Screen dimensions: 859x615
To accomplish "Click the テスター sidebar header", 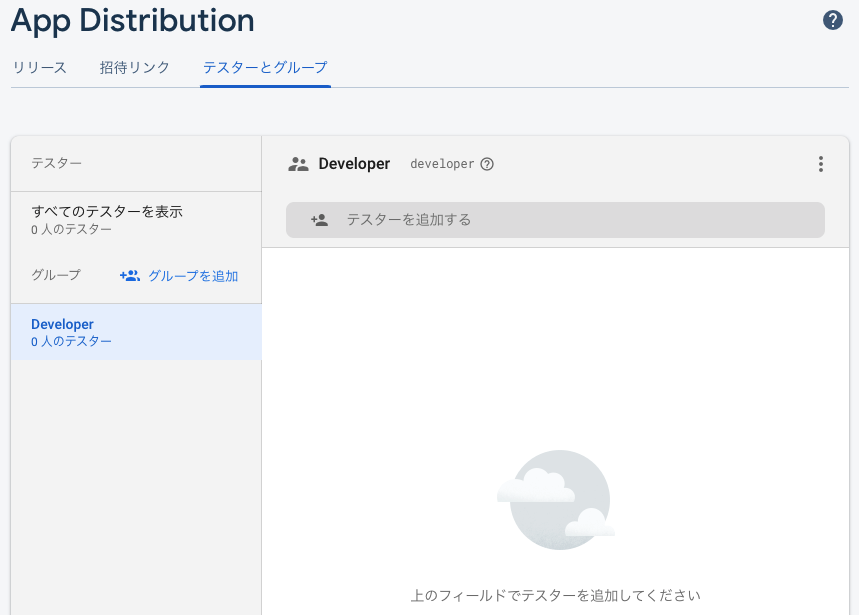I will 56,163.
